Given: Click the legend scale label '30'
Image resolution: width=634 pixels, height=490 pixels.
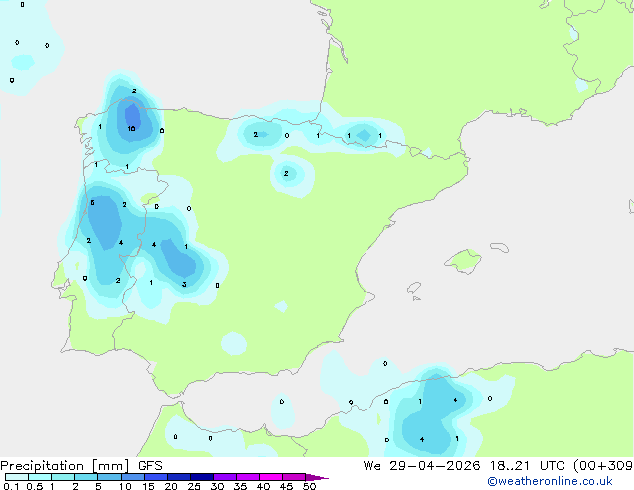Looking at the screenshot, I should point(218,486).
